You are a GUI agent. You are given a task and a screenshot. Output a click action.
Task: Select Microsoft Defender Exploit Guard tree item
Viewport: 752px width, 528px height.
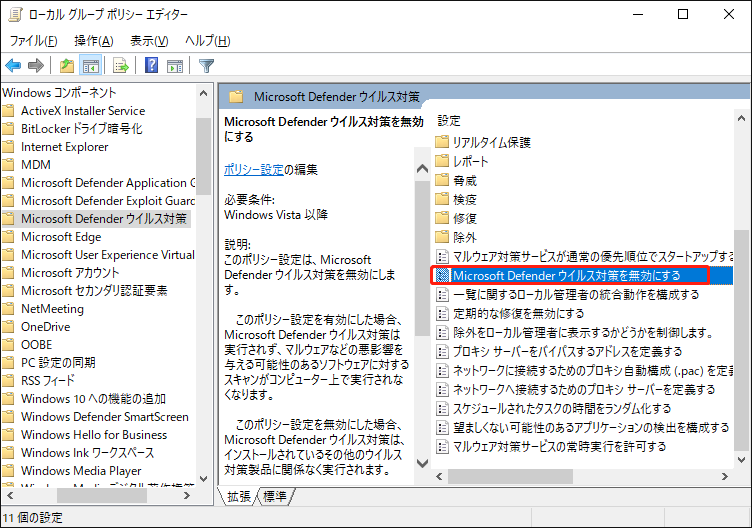tap(108, 200)
